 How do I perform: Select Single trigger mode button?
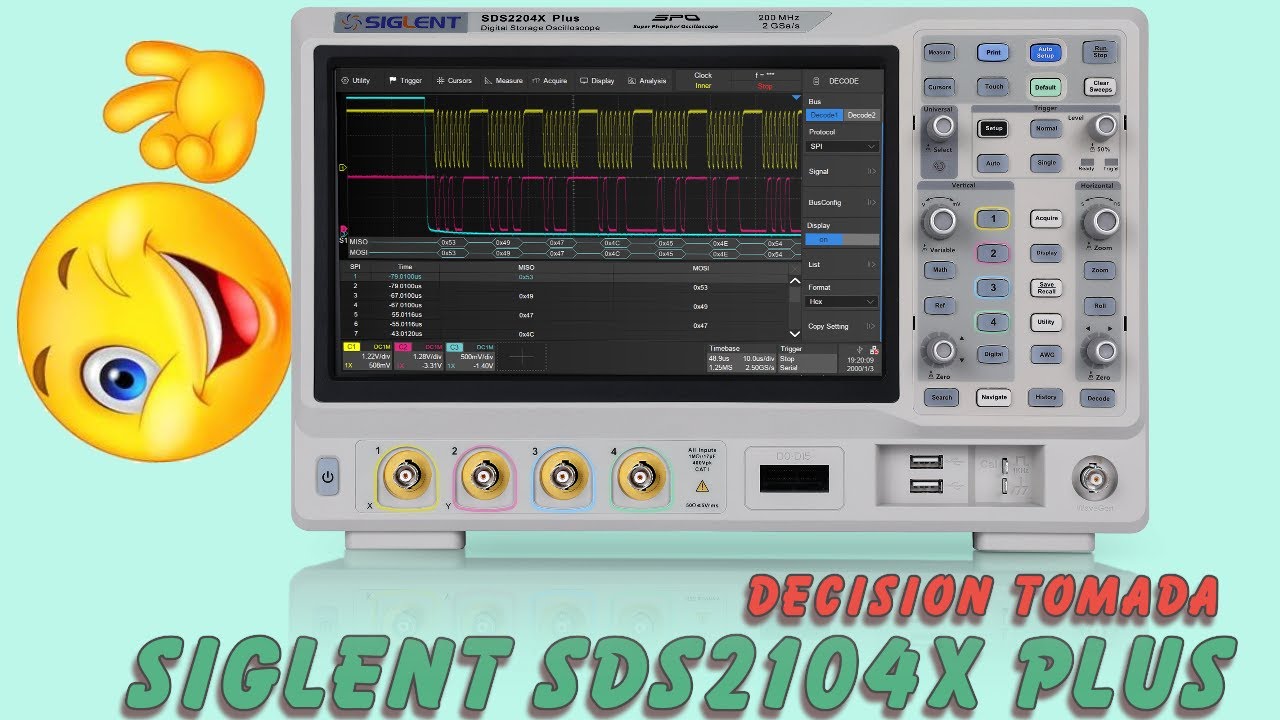(1046, 163)
